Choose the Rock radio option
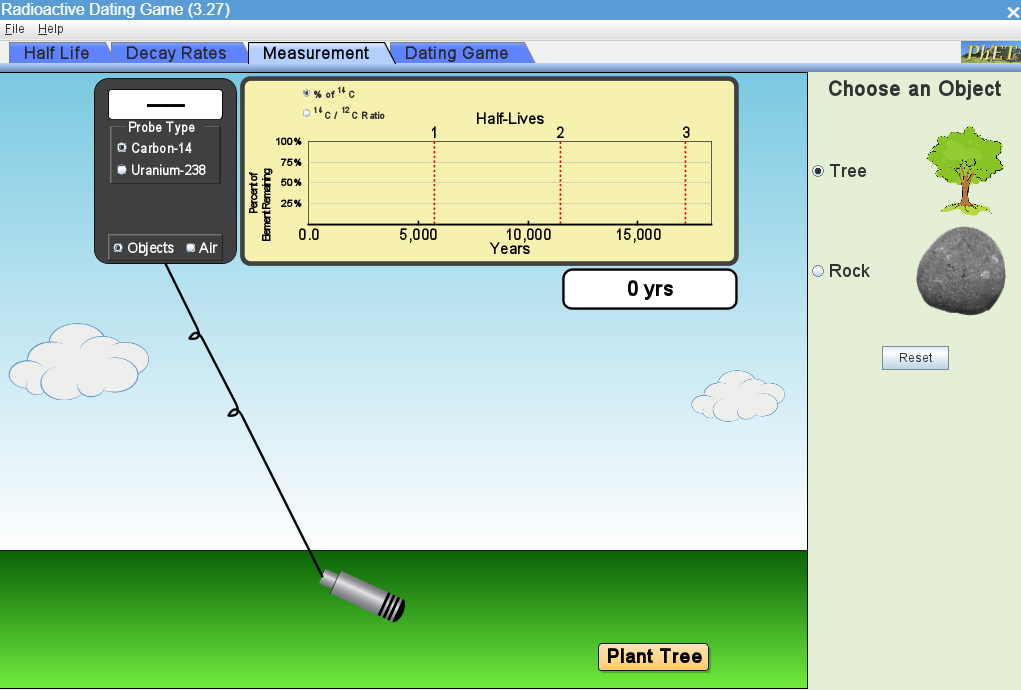 [x=818, y=271]
